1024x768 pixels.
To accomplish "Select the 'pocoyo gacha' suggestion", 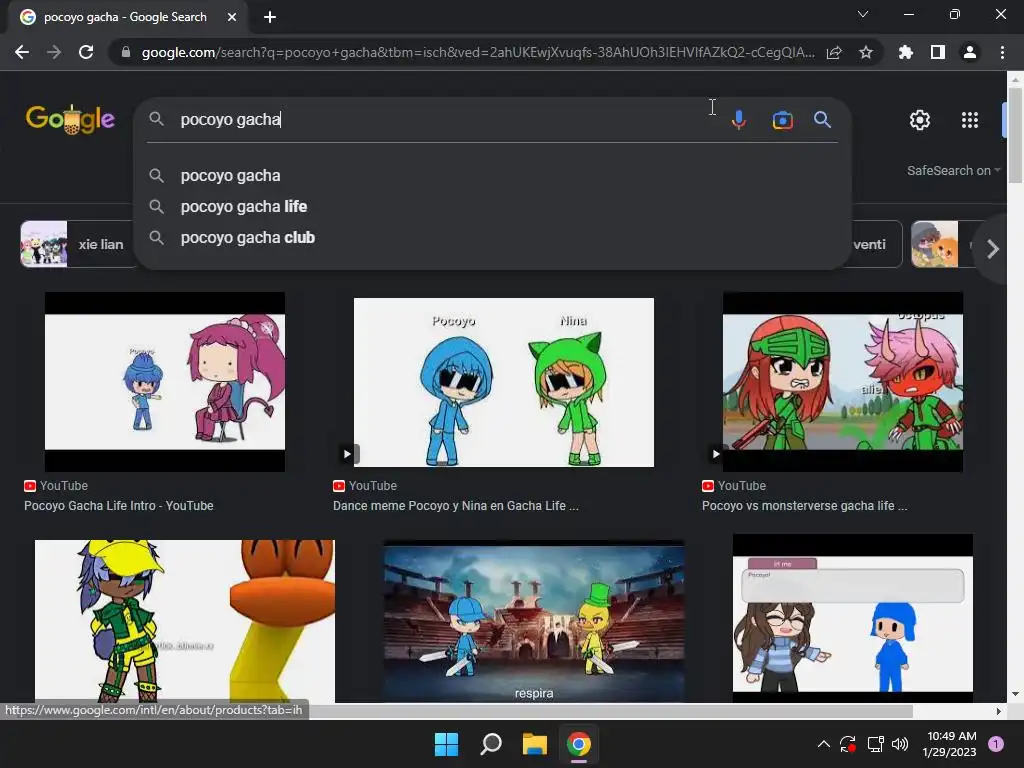I will pyautogui.click(x=492, y=176).
